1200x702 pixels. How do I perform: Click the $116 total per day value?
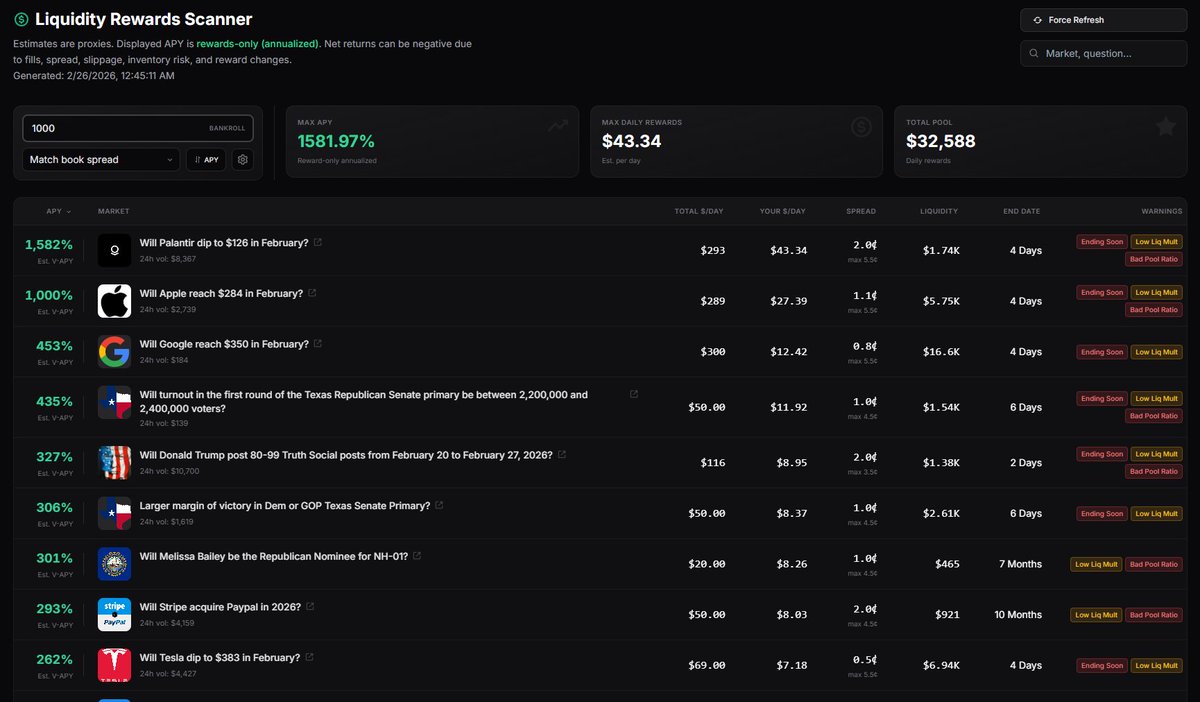pyautogui.click(x=713, y=462)
